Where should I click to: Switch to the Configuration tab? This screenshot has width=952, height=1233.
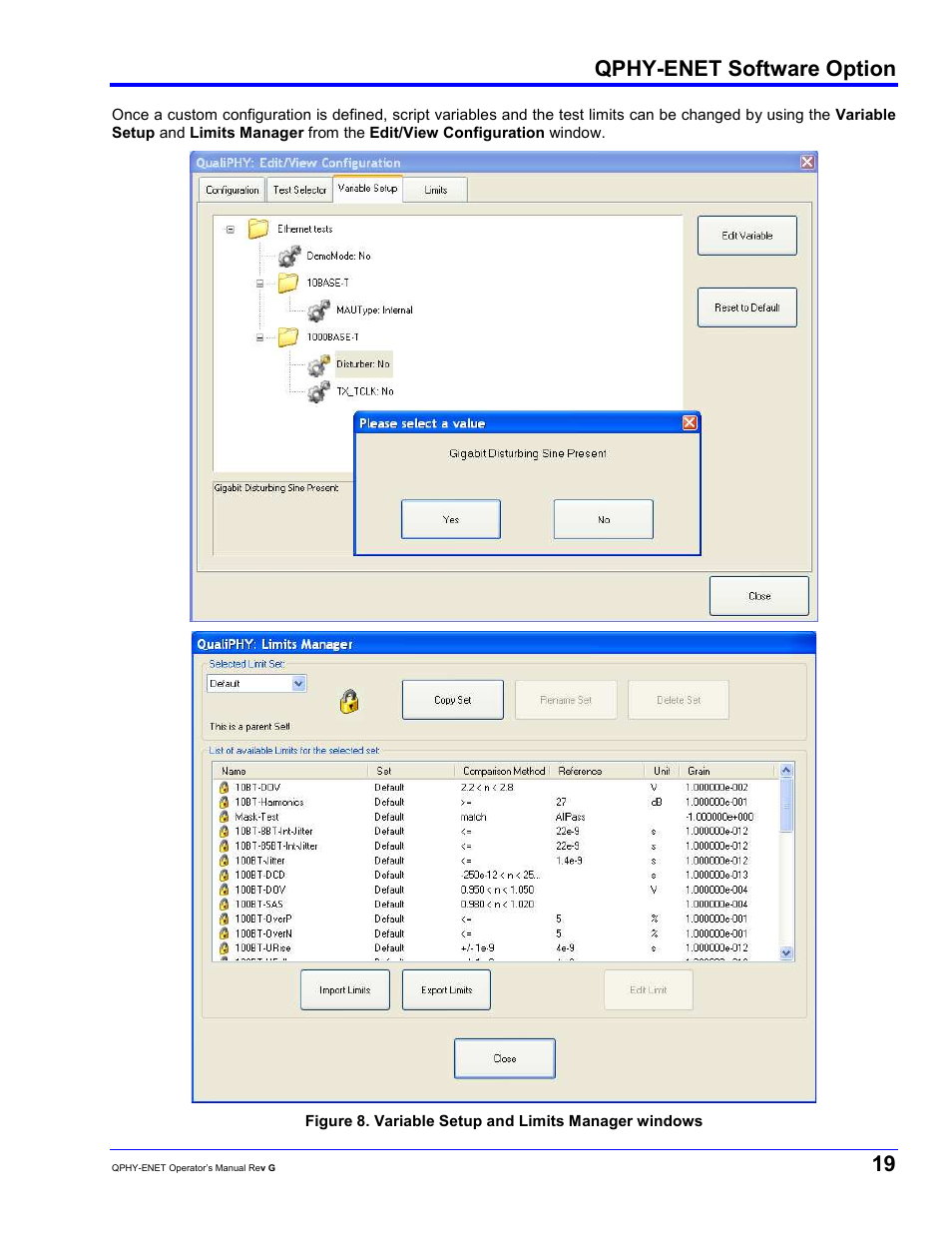click(x=232, y=190)
